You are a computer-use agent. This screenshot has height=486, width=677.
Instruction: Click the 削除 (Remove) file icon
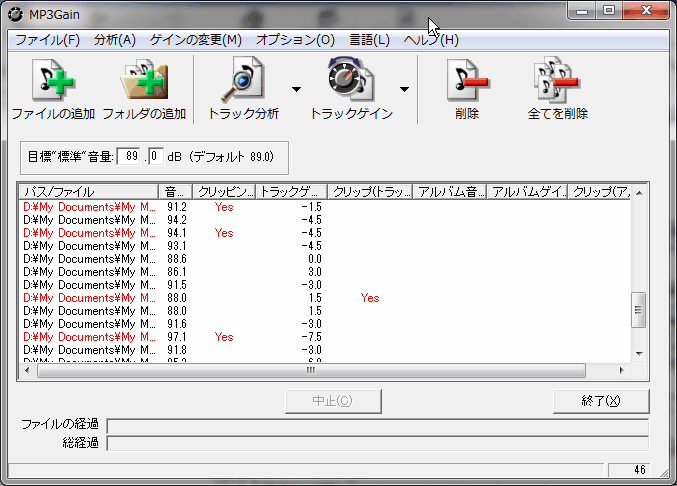click(466, 81)
